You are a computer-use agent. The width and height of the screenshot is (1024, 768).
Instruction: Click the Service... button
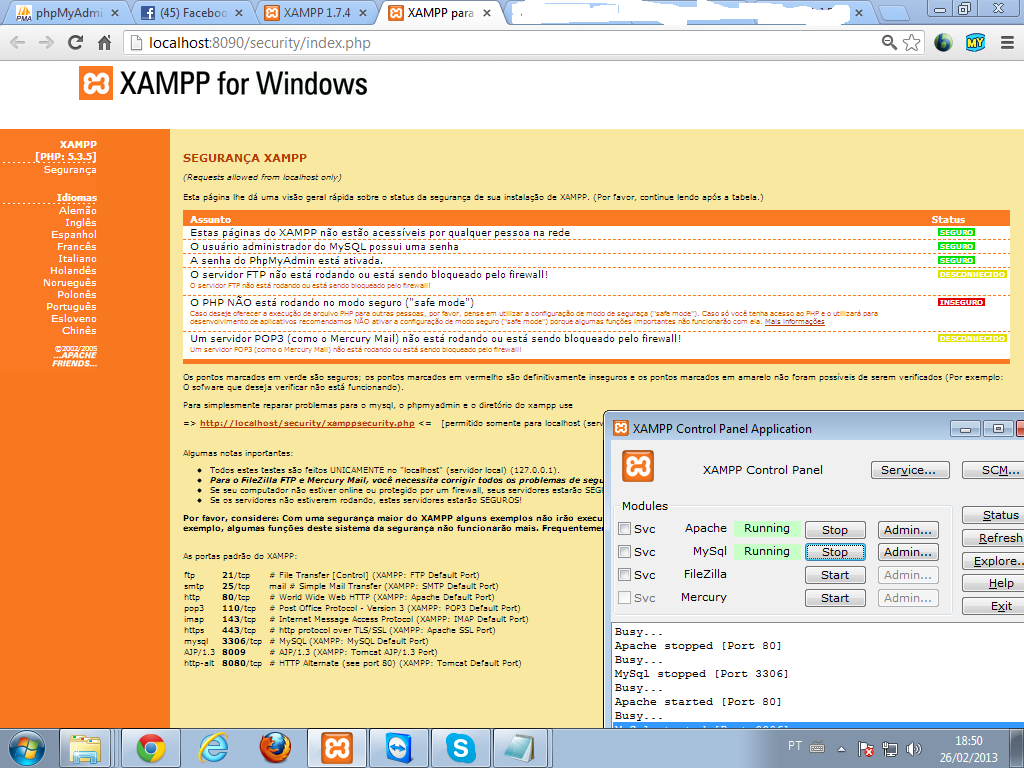910,470
